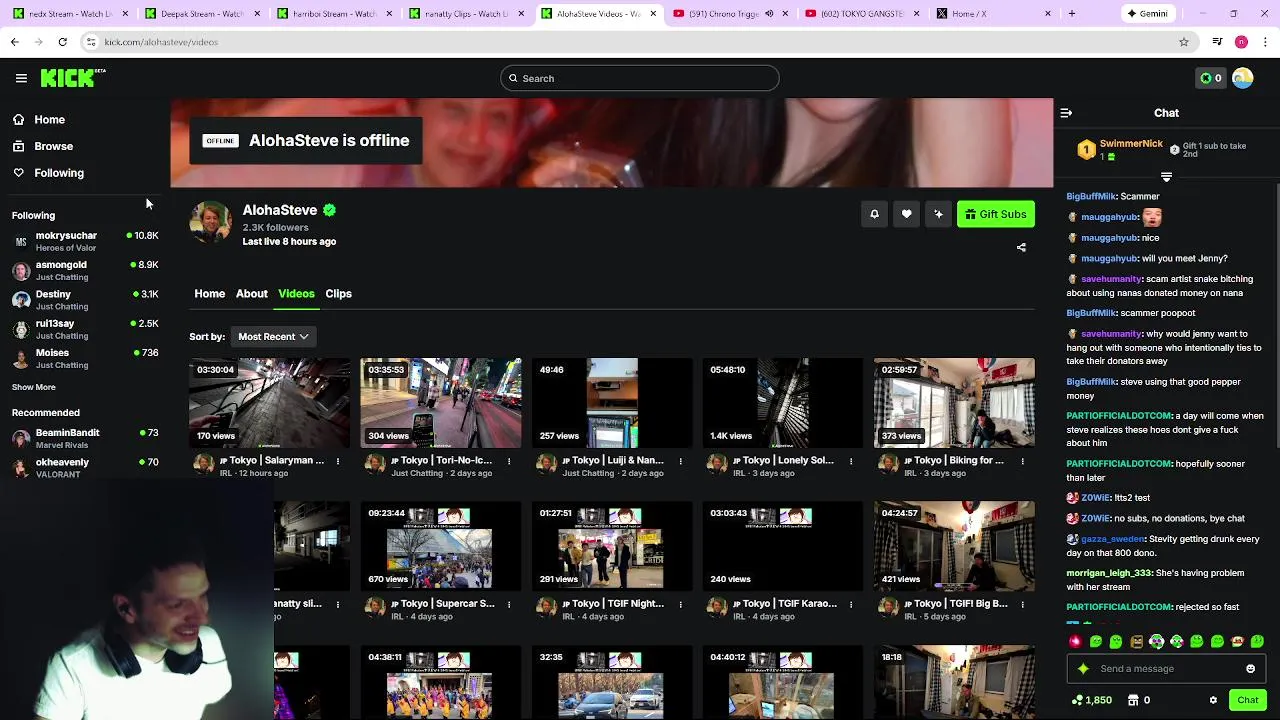Screen dimensions: 1280x720
Task: Open the emoji picker in chat box
Action: (1250, 669)
